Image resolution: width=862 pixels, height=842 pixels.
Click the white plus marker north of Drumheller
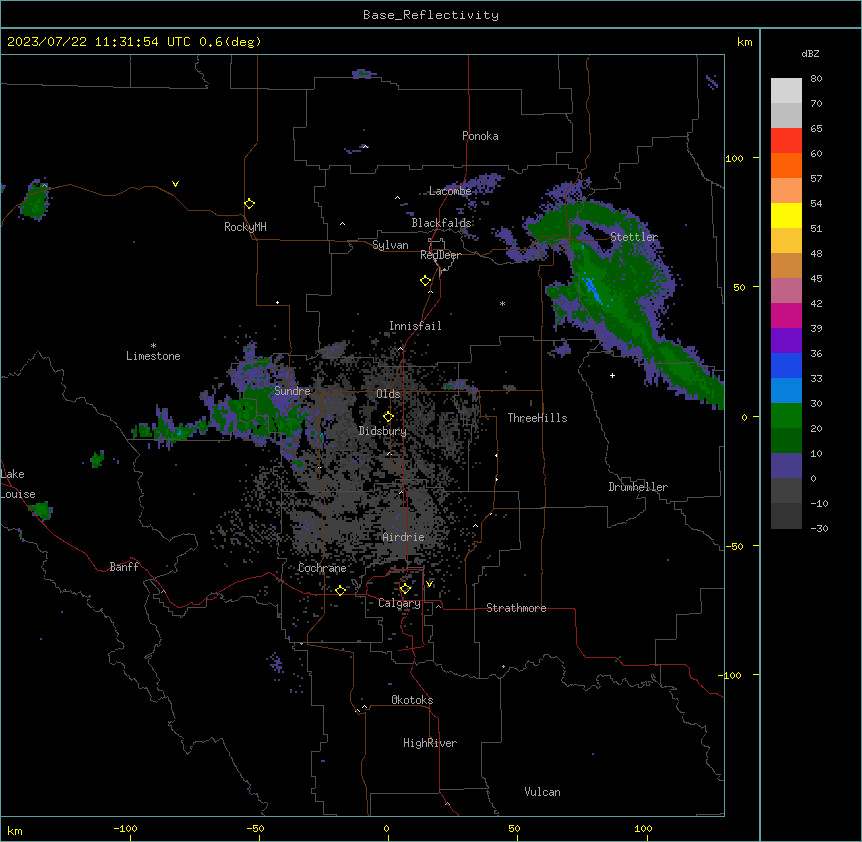612,375
